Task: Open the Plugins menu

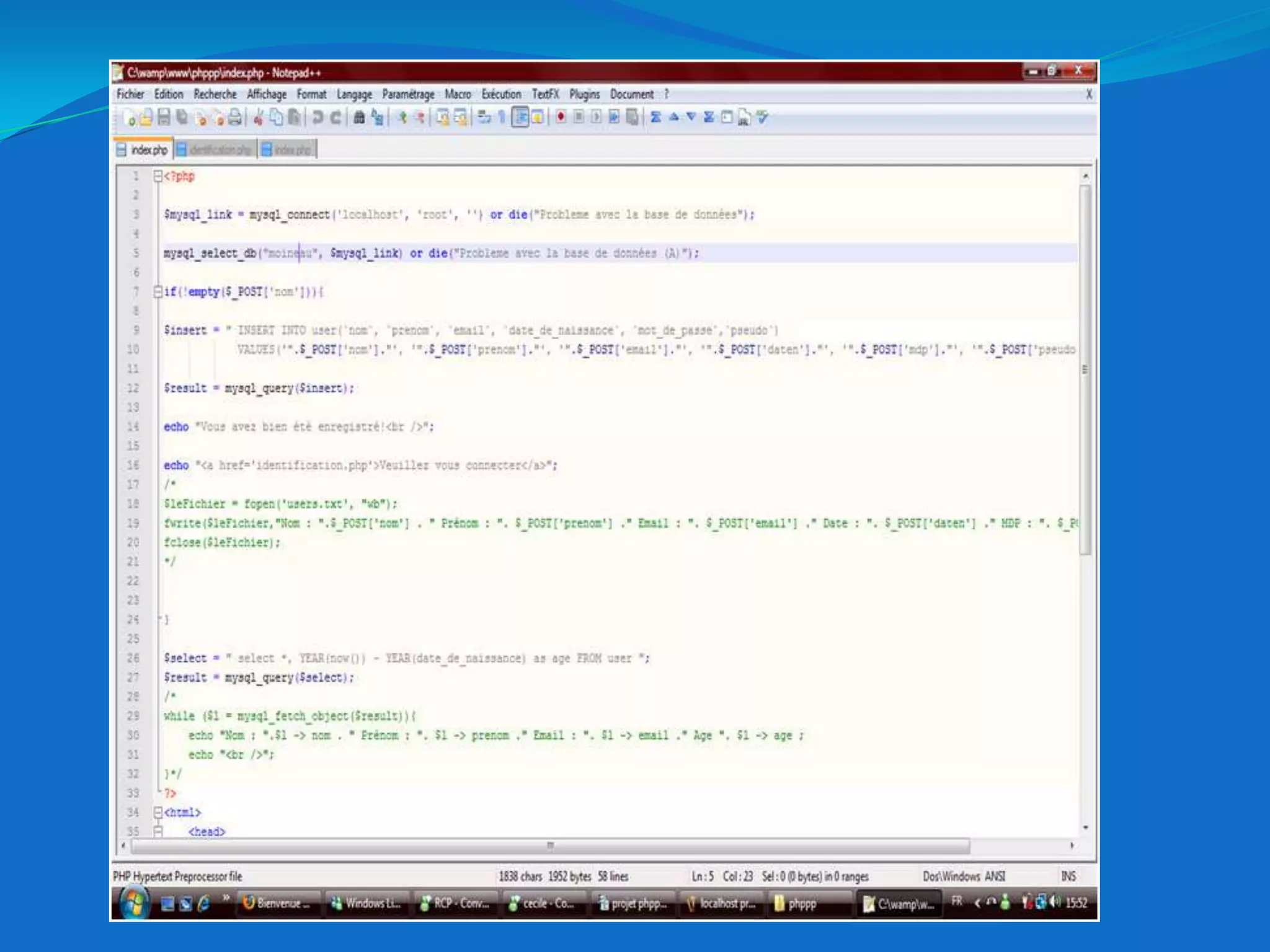Action: [584, 94]
